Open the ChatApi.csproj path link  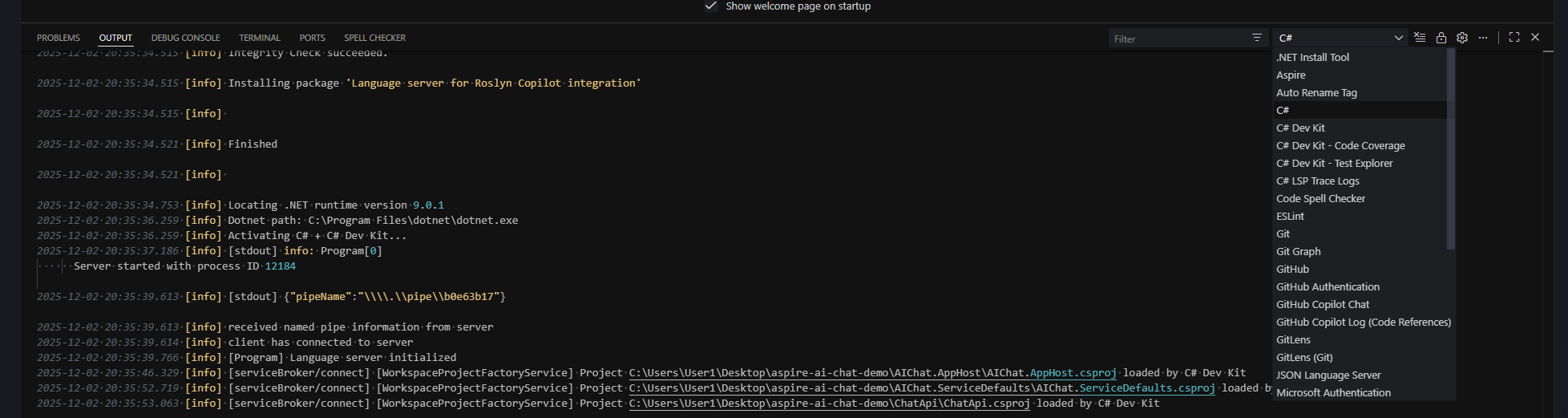coord(829,404)
